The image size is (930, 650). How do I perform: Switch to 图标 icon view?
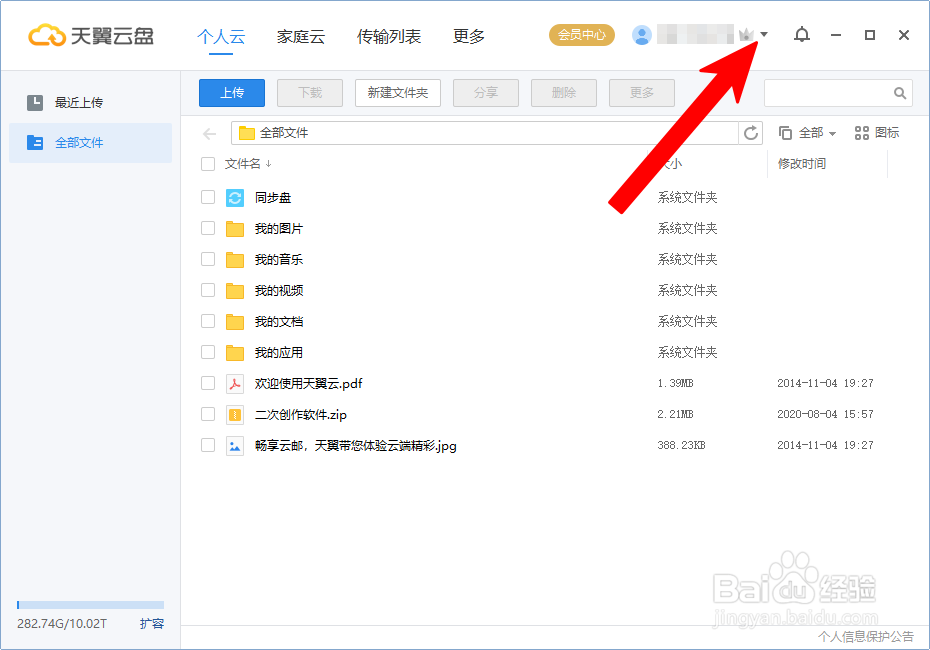(x=877, y=133)
